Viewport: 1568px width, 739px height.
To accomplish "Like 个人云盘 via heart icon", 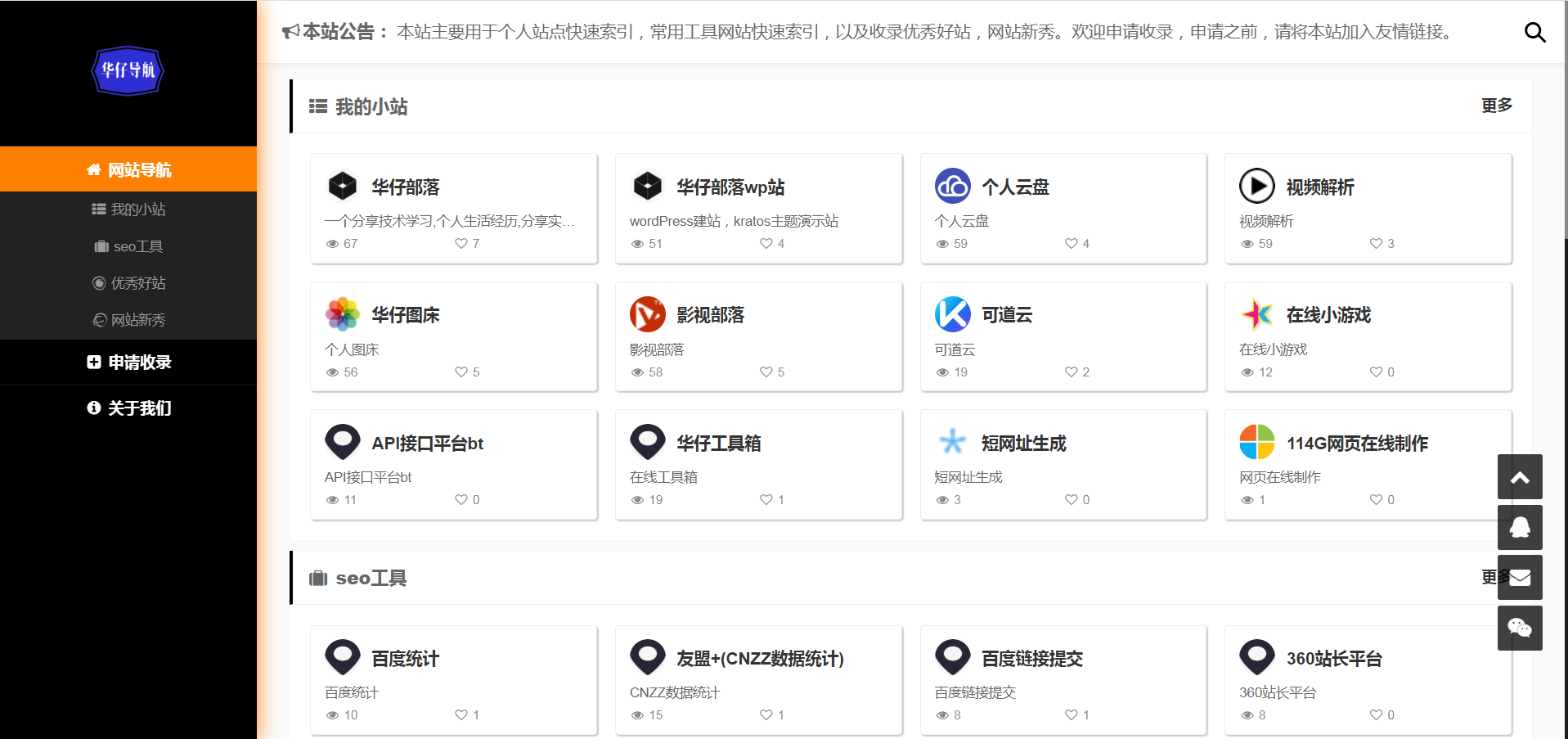I will click(x=1072, y=244).
